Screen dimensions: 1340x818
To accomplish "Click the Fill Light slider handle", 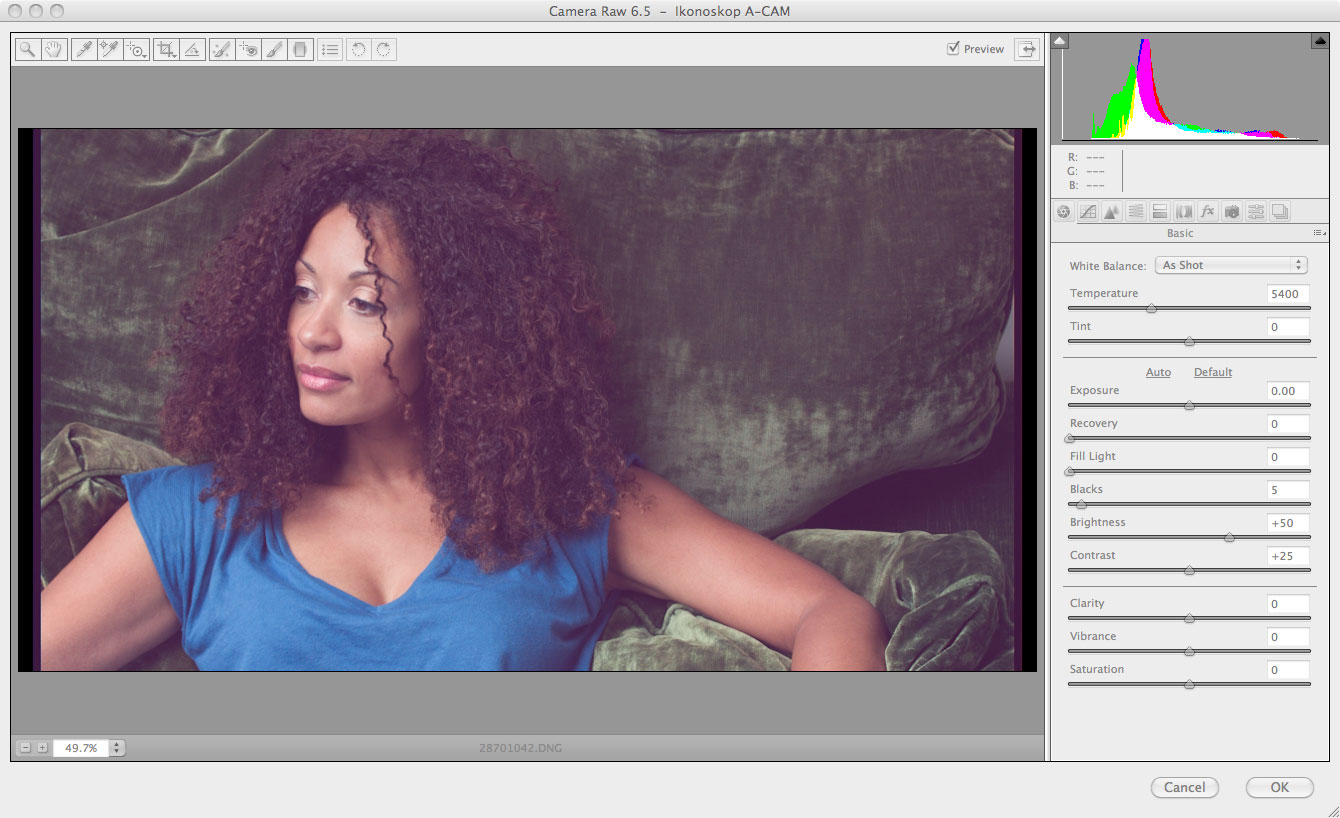I will click(x=1069, y=471).
